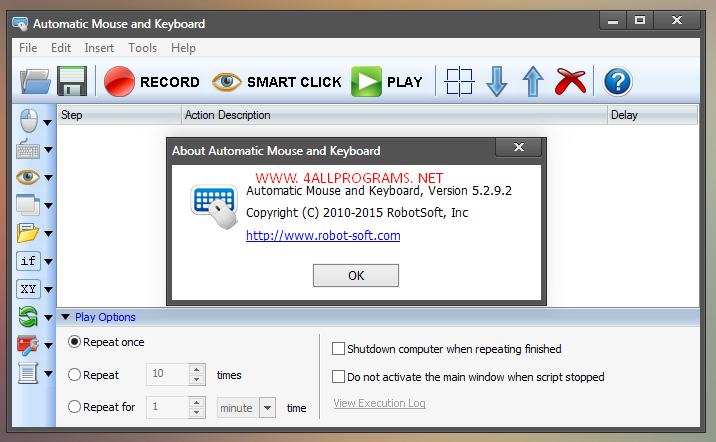Open the minute time unit dropdown

click(x=268, y=407)
